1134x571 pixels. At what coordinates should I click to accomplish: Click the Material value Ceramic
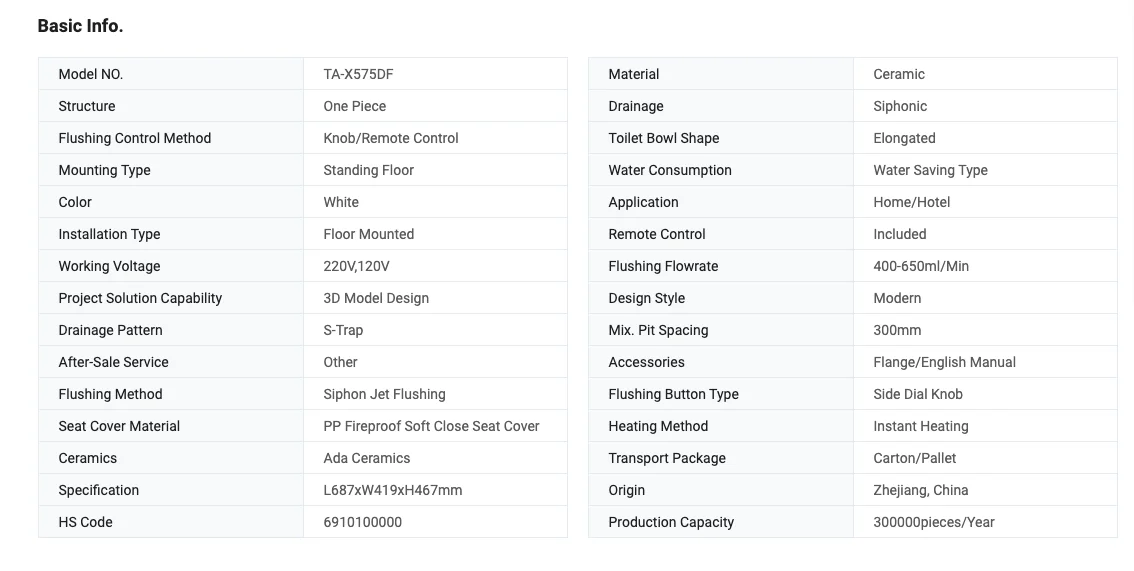point(899,74)
